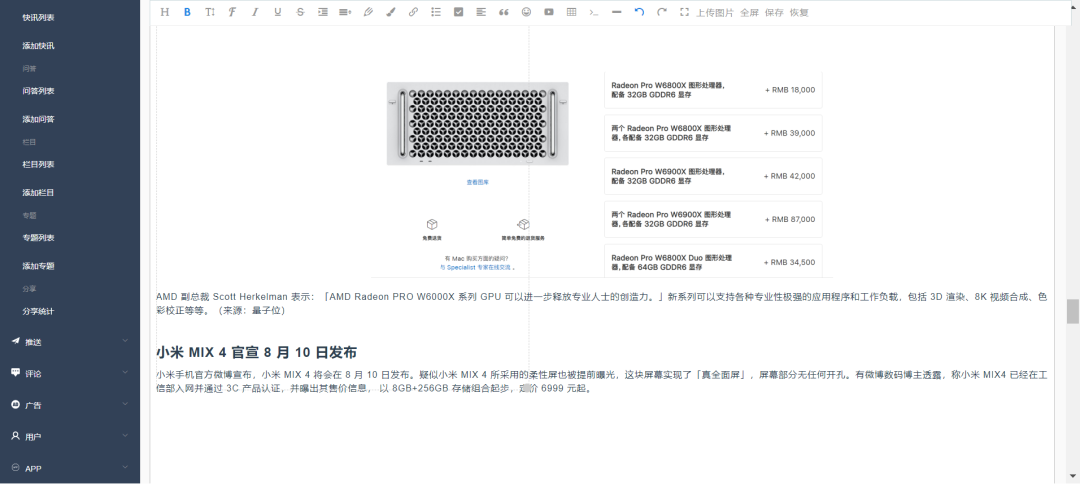Click the indent icon
Viewport: 1080px width, 484px height.
(x=322, y=12)
